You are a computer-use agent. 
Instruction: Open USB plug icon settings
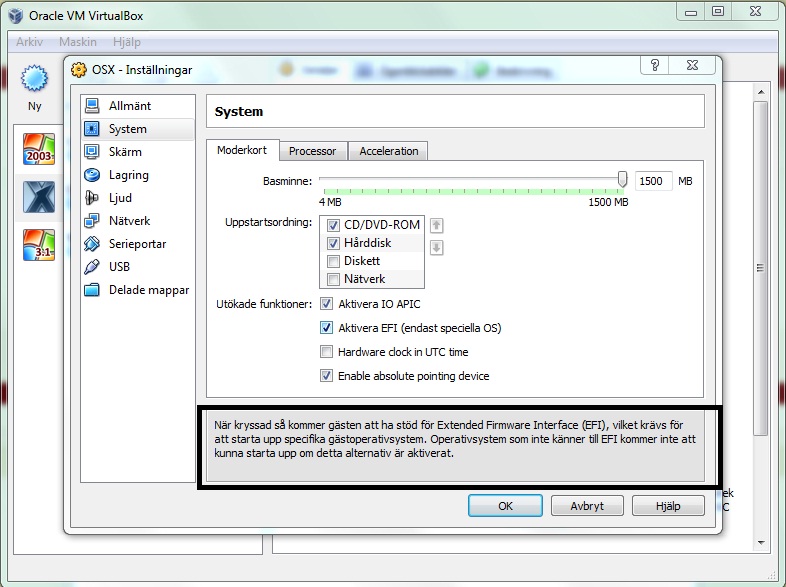92,267
